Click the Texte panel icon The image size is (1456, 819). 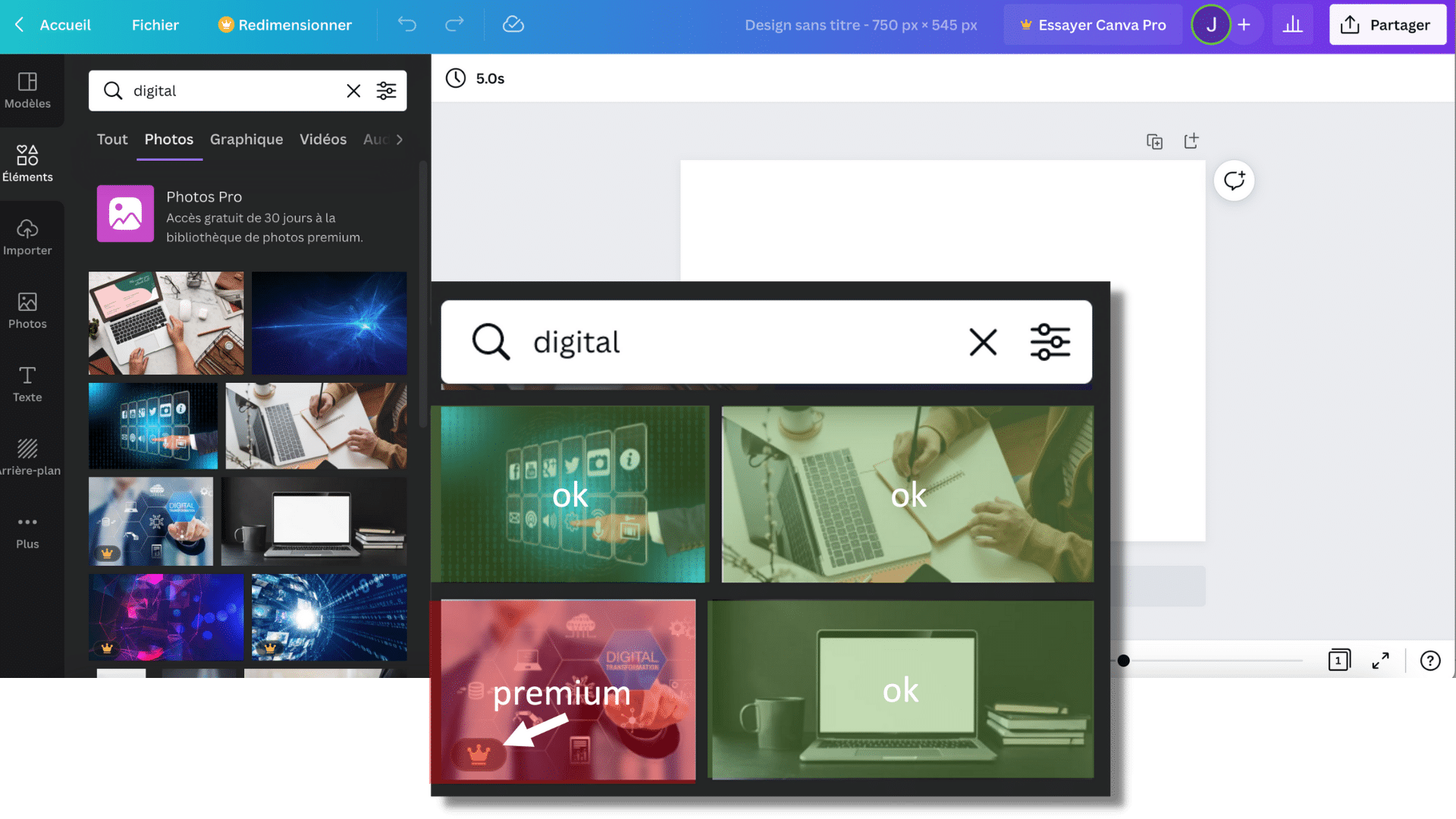tap(27, 383)
